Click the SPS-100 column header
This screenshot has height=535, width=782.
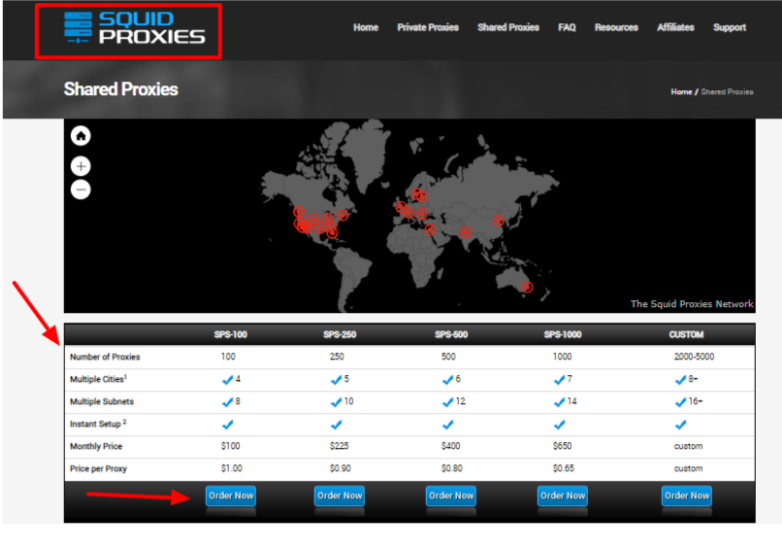click(230, 335)
